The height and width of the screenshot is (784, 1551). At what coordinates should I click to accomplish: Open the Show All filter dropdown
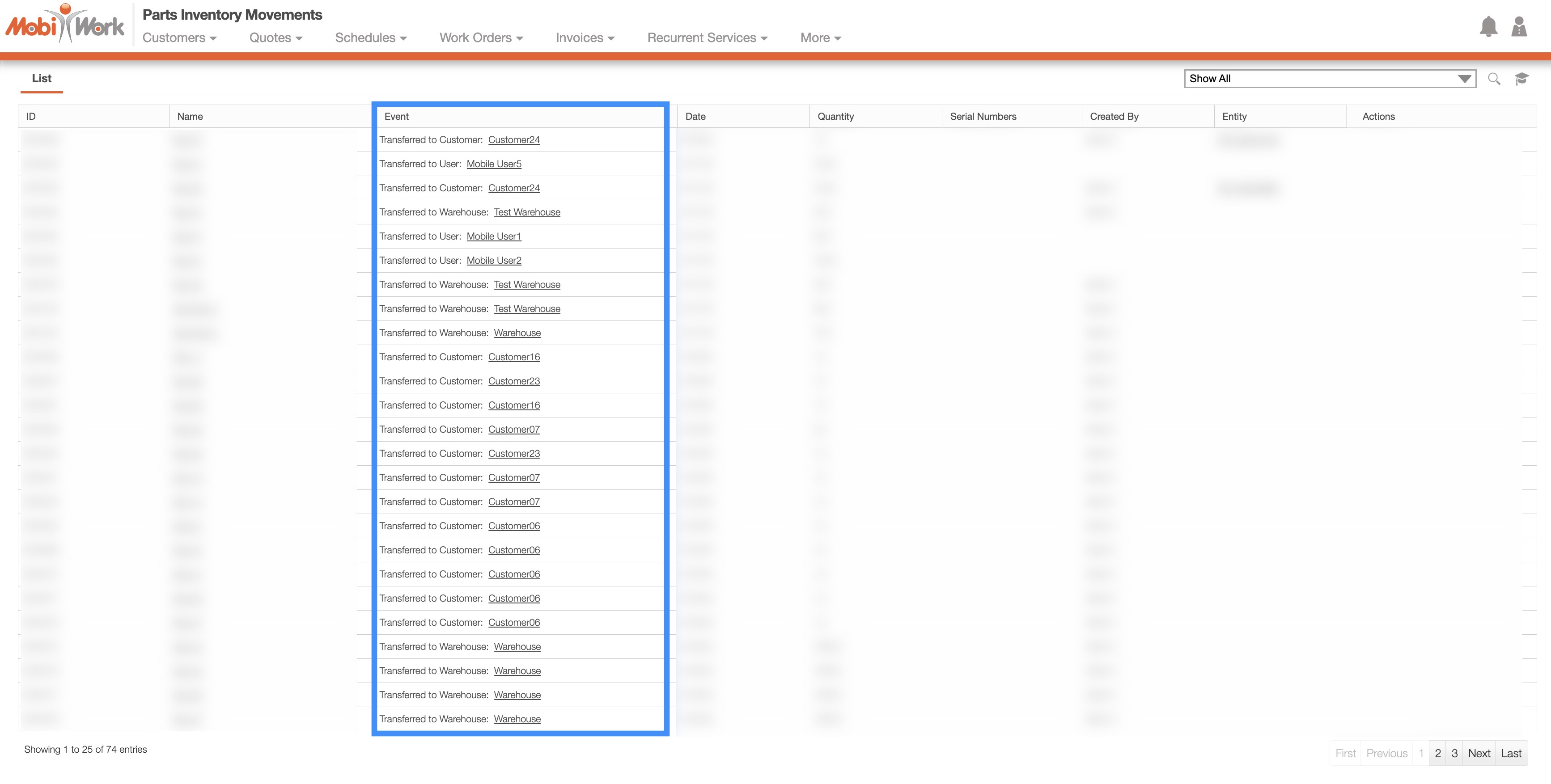[x=1330, y=79]
